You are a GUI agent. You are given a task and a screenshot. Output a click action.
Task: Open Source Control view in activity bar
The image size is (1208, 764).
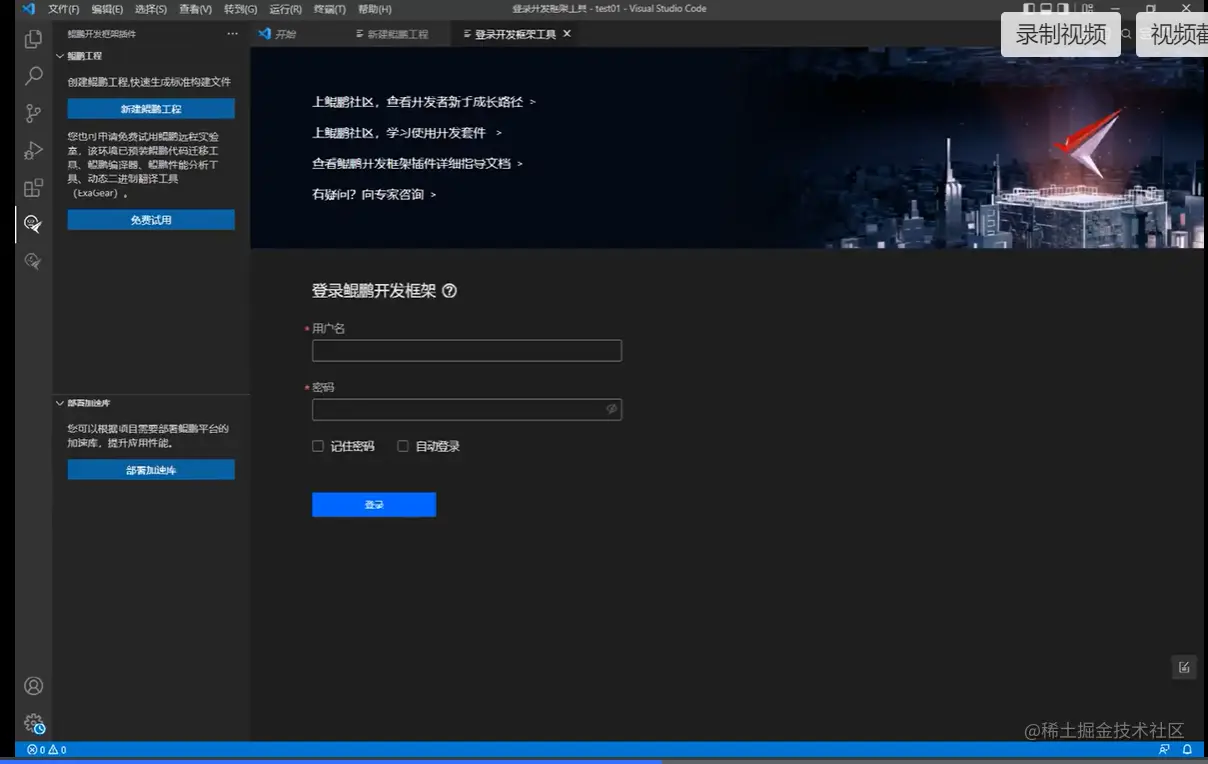point(33,113)
